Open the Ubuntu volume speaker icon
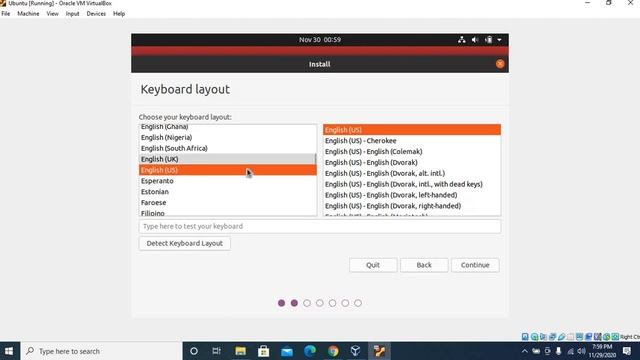The height and width of the screenshot is (360, 640). click(475, 40)
